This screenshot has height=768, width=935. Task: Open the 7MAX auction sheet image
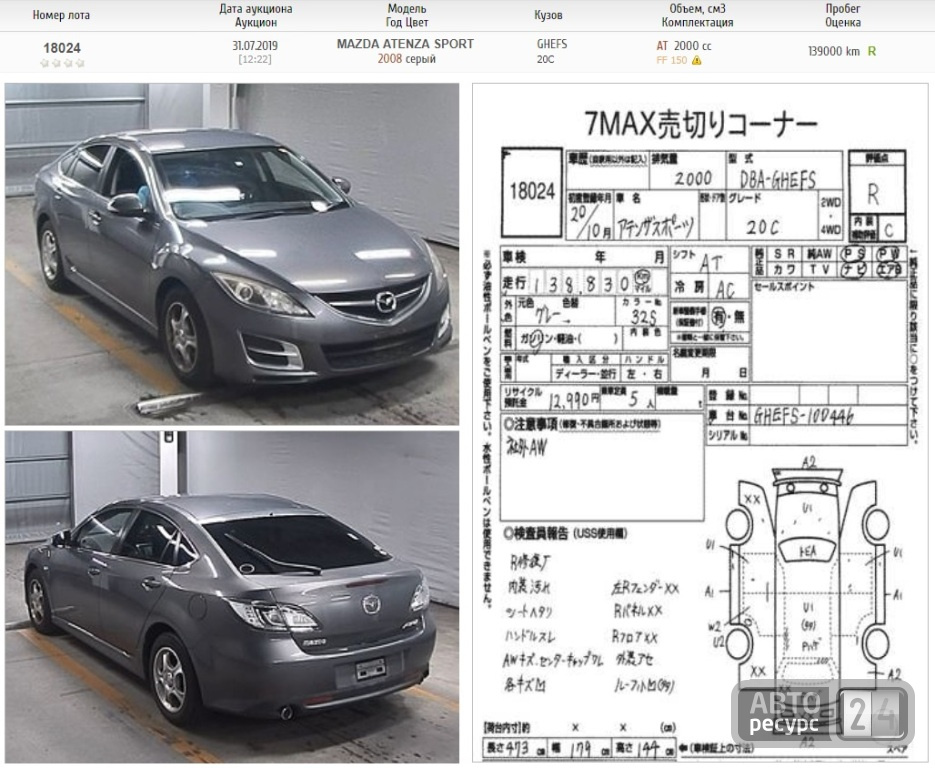pos(701,423)
